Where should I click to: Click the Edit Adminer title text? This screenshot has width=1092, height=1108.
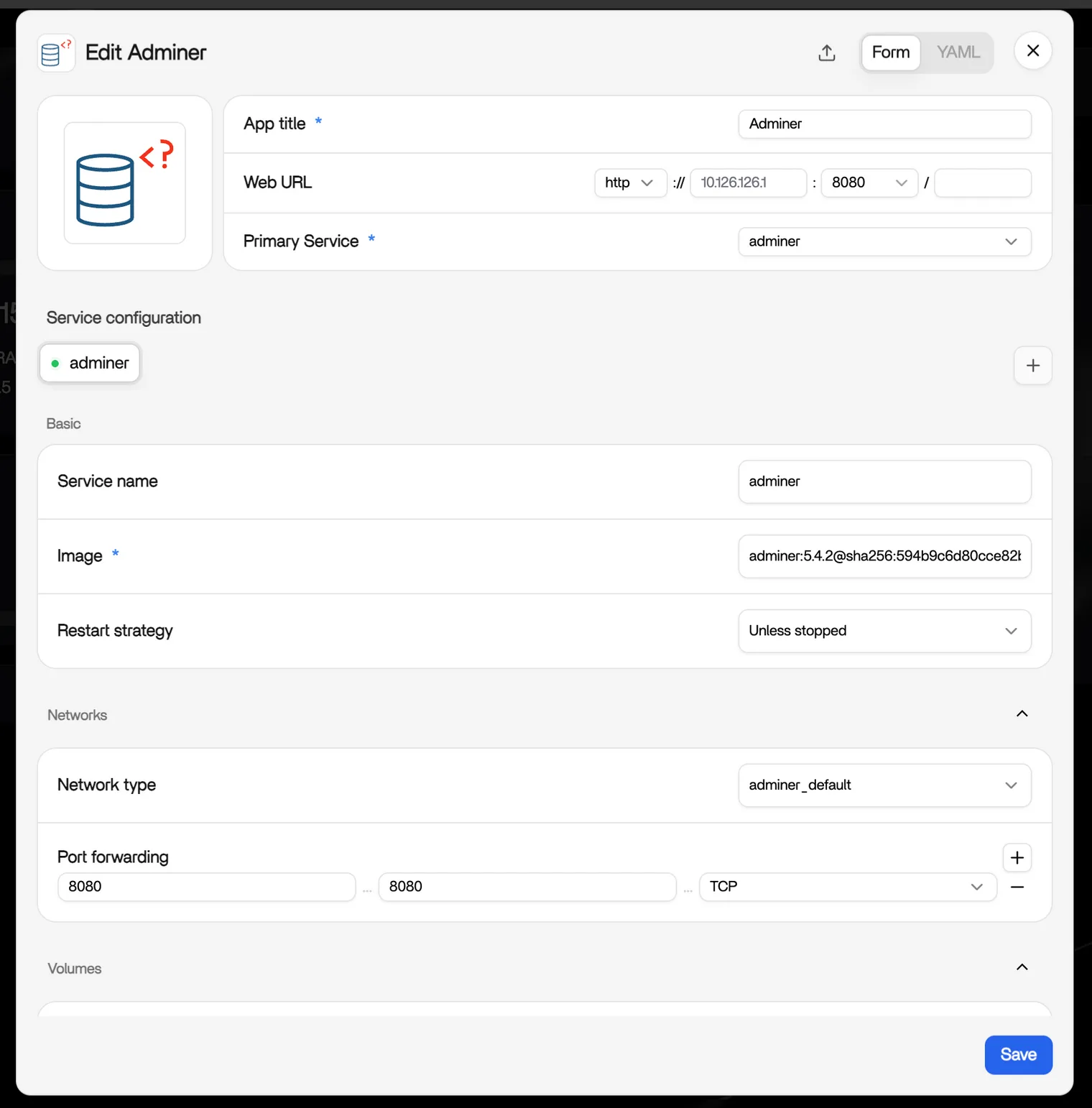[146, 52]
